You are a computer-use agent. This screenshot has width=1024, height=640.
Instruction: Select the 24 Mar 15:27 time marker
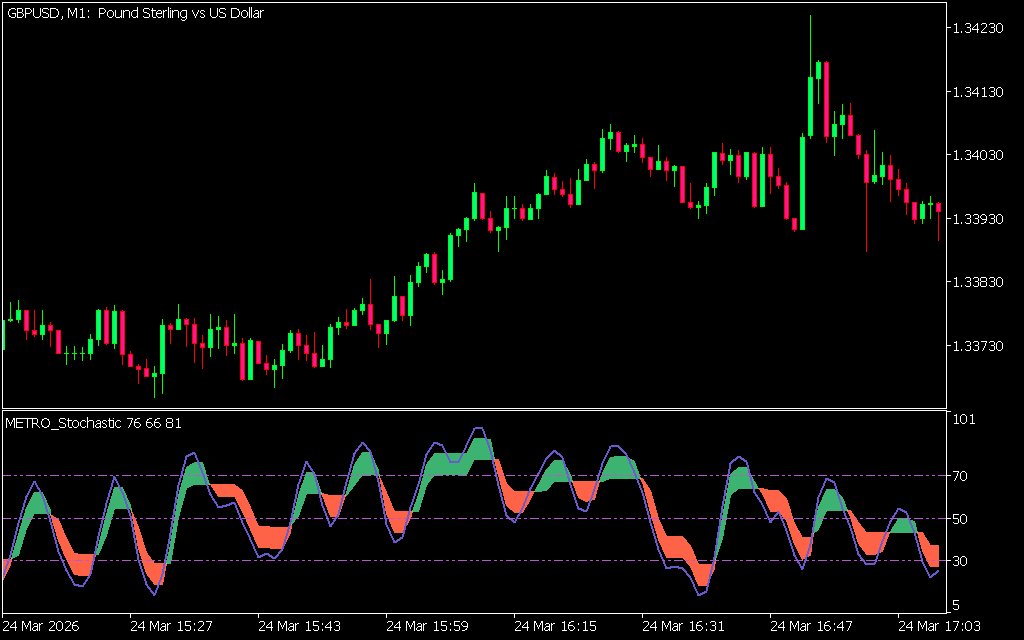[171, 626]
